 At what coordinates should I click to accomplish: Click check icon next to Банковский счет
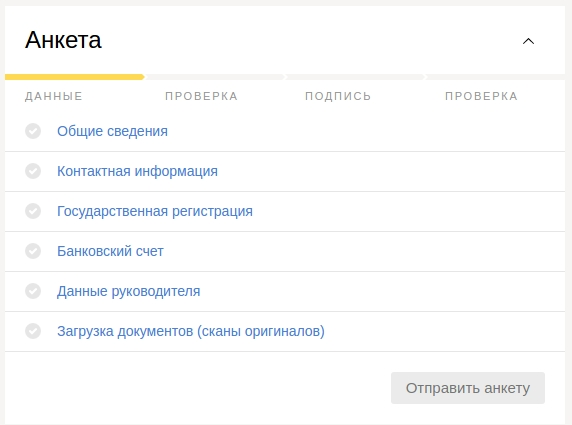coord(33,251)
